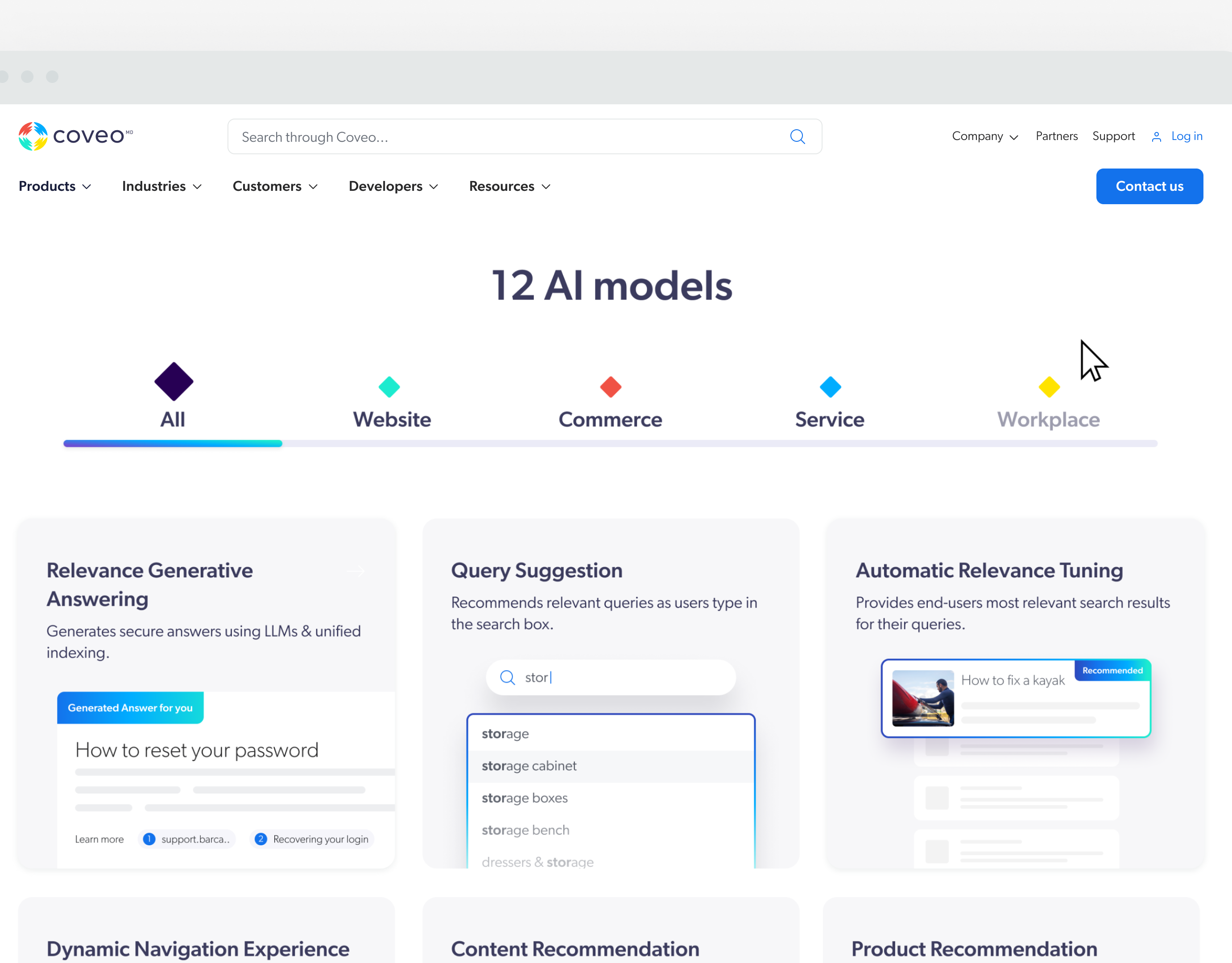The image size is (1232, 963).
Task: Click the red Commerce diamond icon
Action: [x=610, y=387]
